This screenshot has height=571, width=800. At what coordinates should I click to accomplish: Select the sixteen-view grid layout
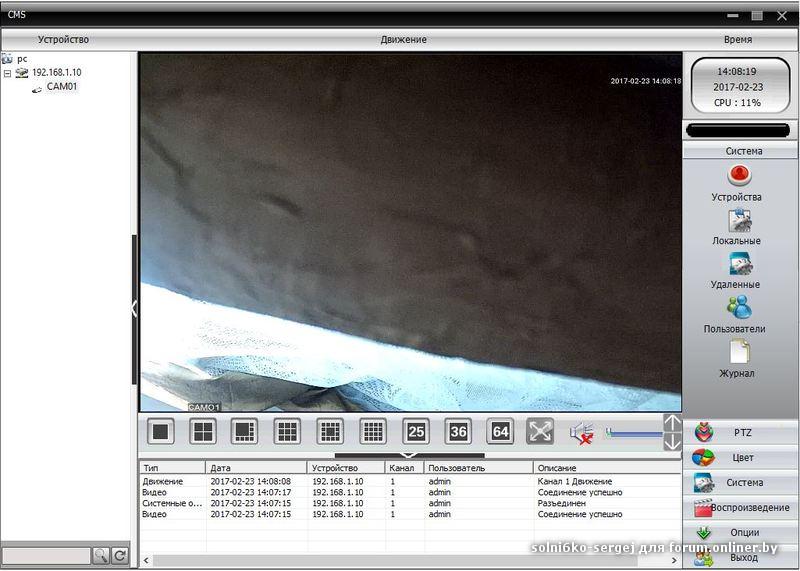tap(373, 432)
